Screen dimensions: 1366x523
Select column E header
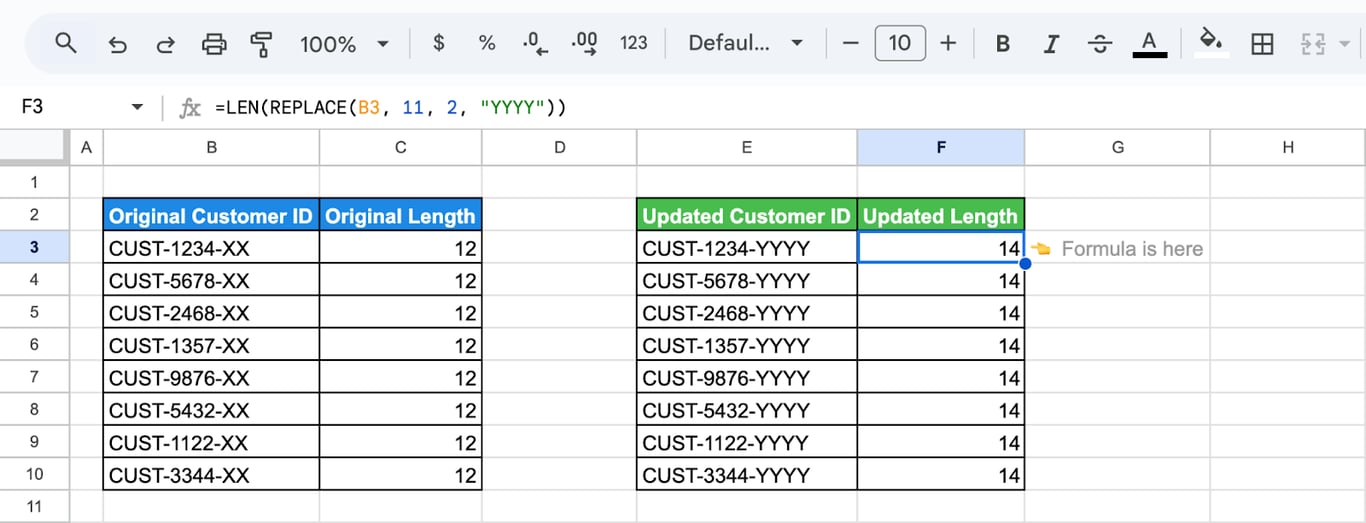[x=747, y=147]
